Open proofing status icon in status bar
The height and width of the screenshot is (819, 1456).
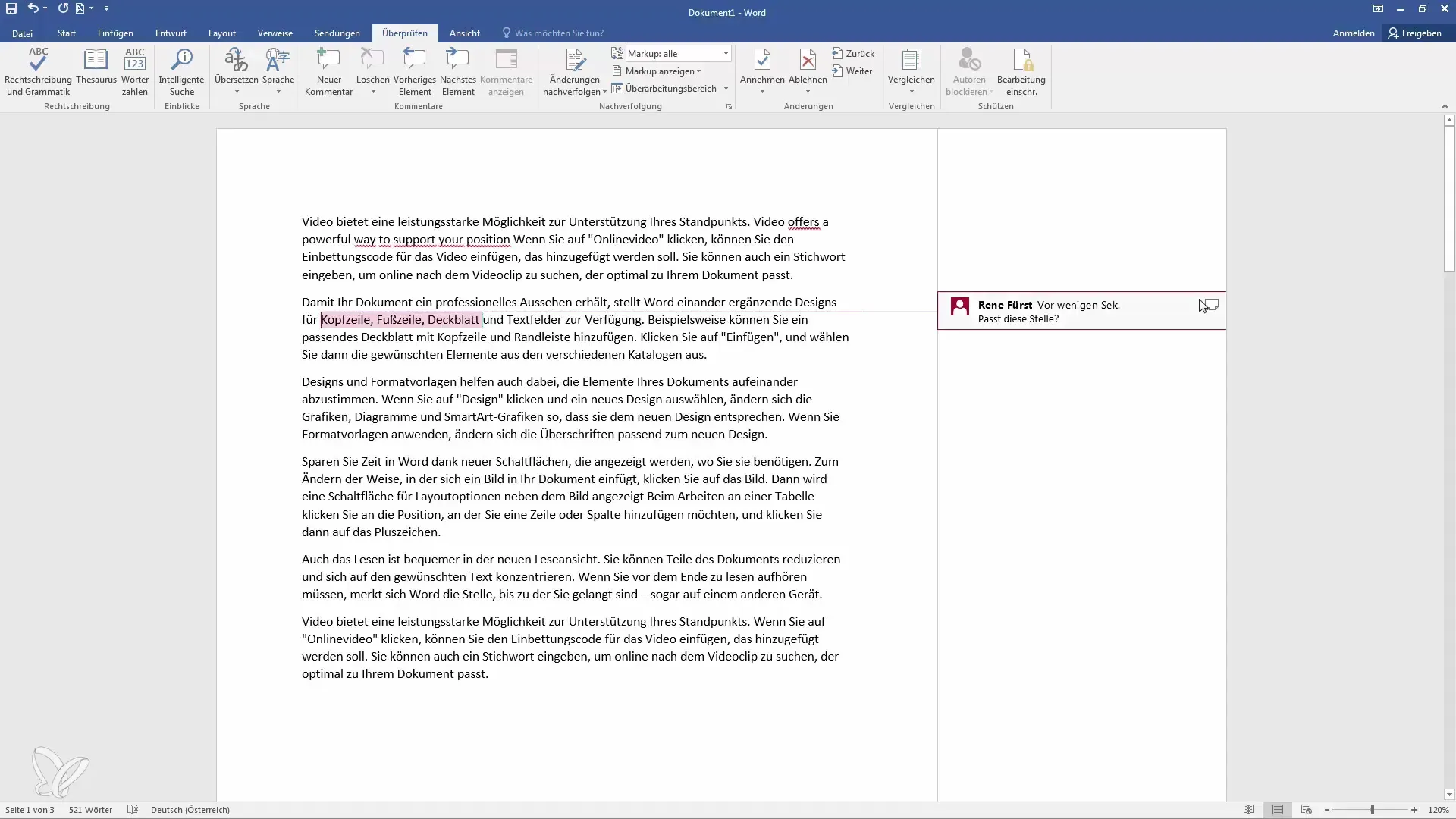tap(133, 810)
